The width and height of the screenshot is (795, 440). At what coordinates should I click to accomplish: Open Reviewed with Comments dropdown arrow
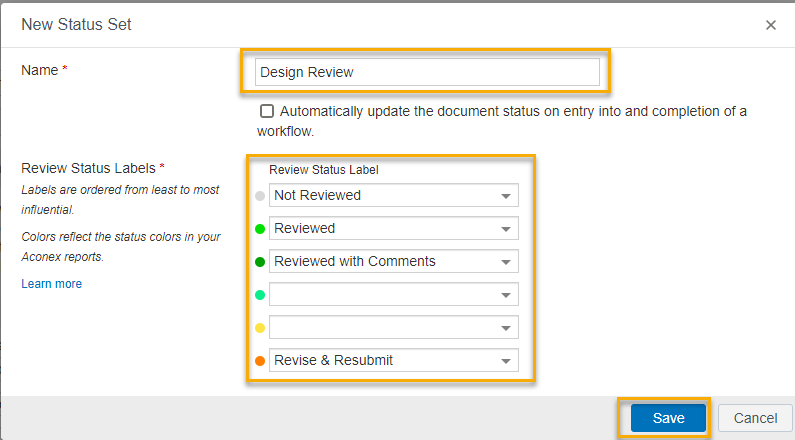[x=505, y=262]
